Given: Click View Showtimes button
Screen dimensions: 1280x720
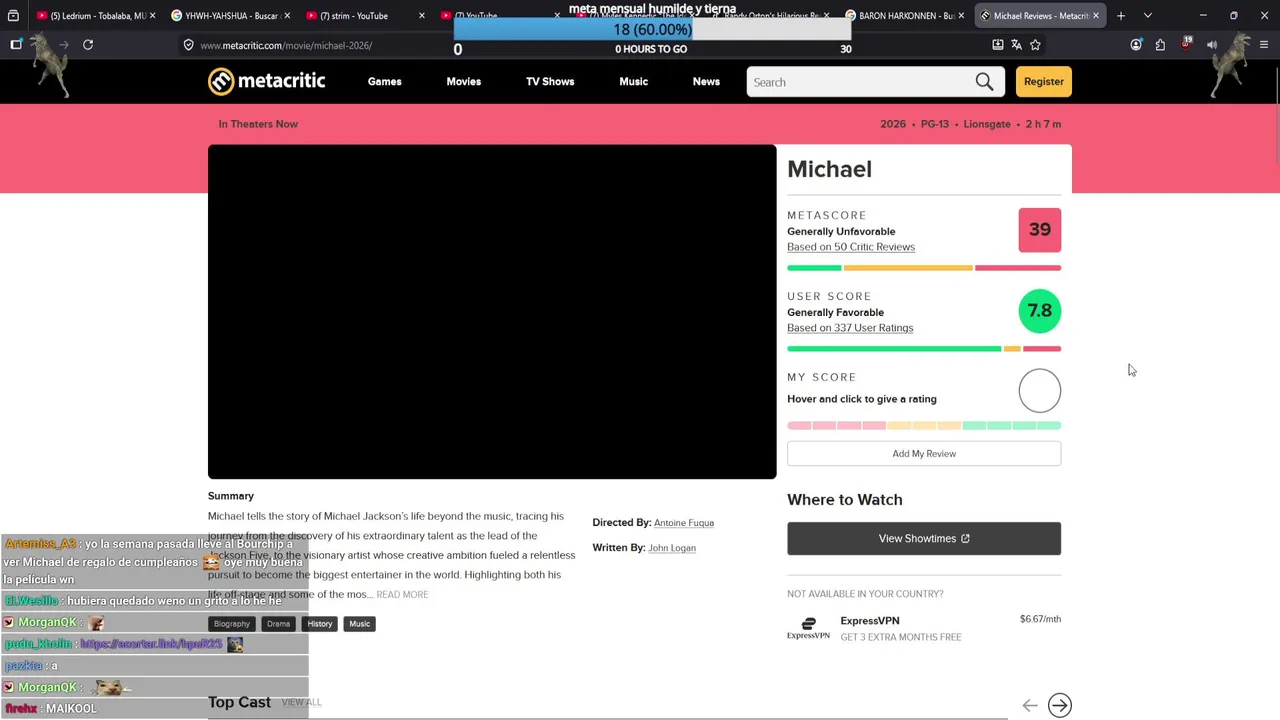Looking at the screenshot, I should pos(924,539).
